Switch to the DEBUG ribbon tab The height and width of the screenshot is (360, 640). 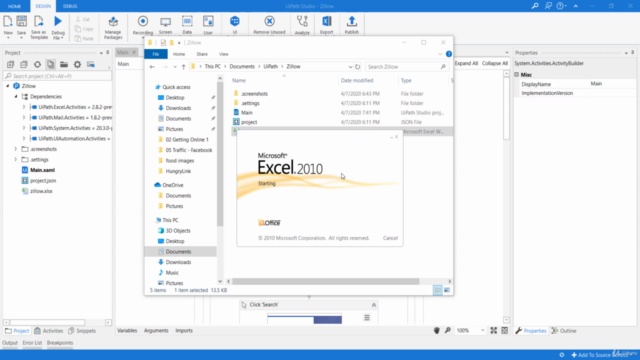(x=70, y=6)
